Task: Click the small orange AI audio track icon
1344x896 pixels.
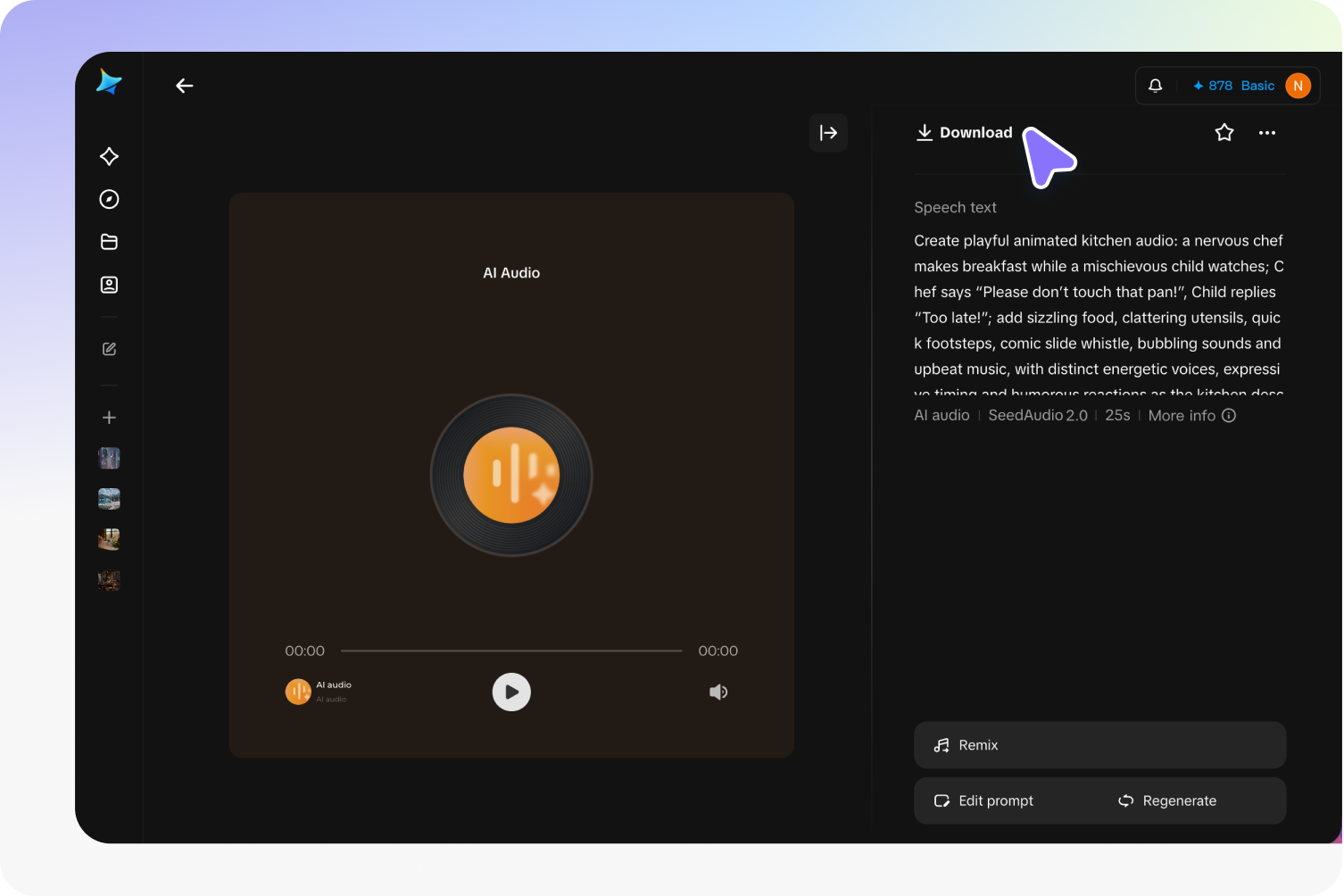Action: click(x=298, y=692)
